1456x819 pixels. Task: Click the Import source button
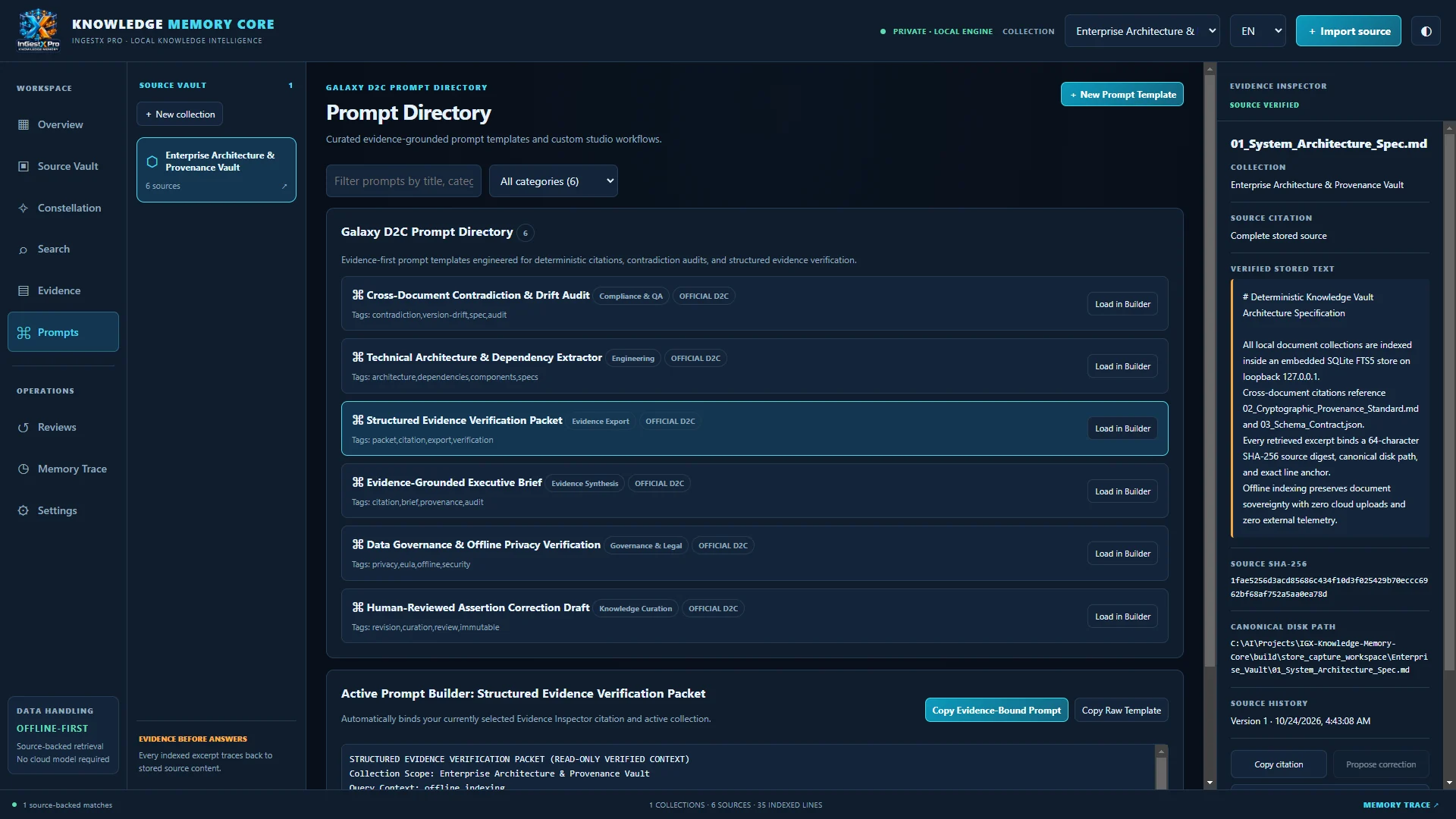pyautogui.click(x=1348, y=31)
